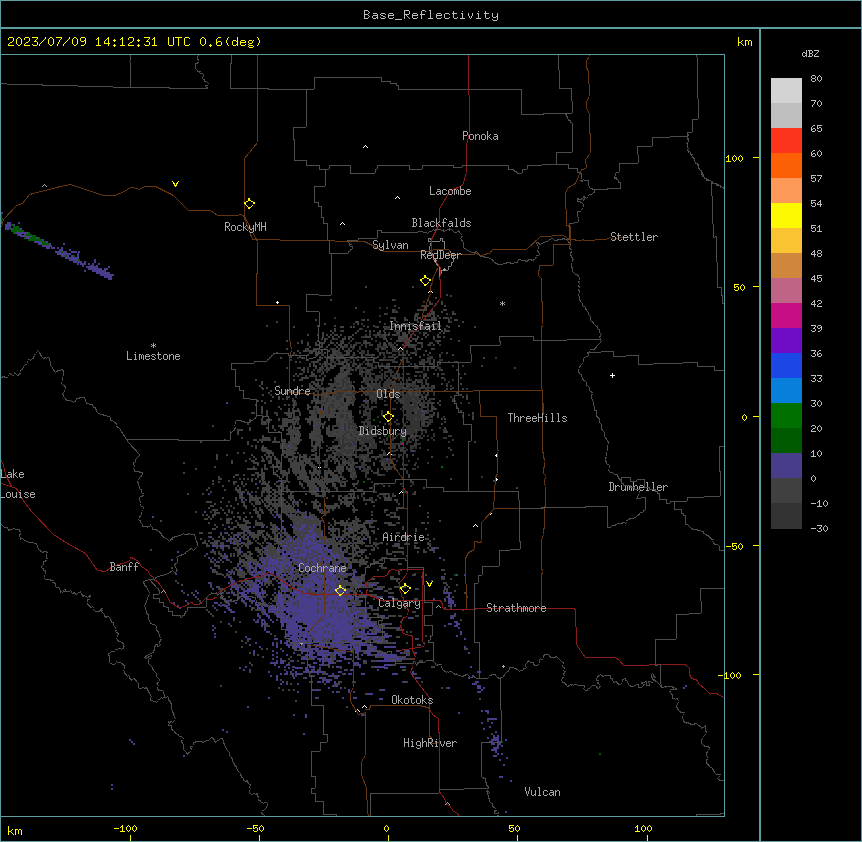The height and width of the screenshot is (842, 862).
Task: Click the Sundre town label
Action: point(292,391)
